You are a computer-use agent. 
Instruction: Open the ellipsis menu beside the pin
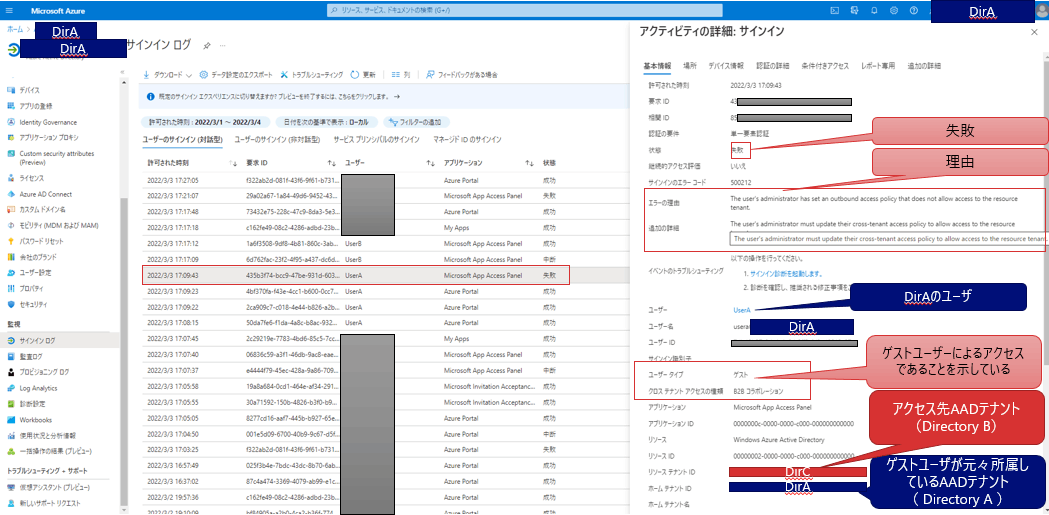click(222, 45)
